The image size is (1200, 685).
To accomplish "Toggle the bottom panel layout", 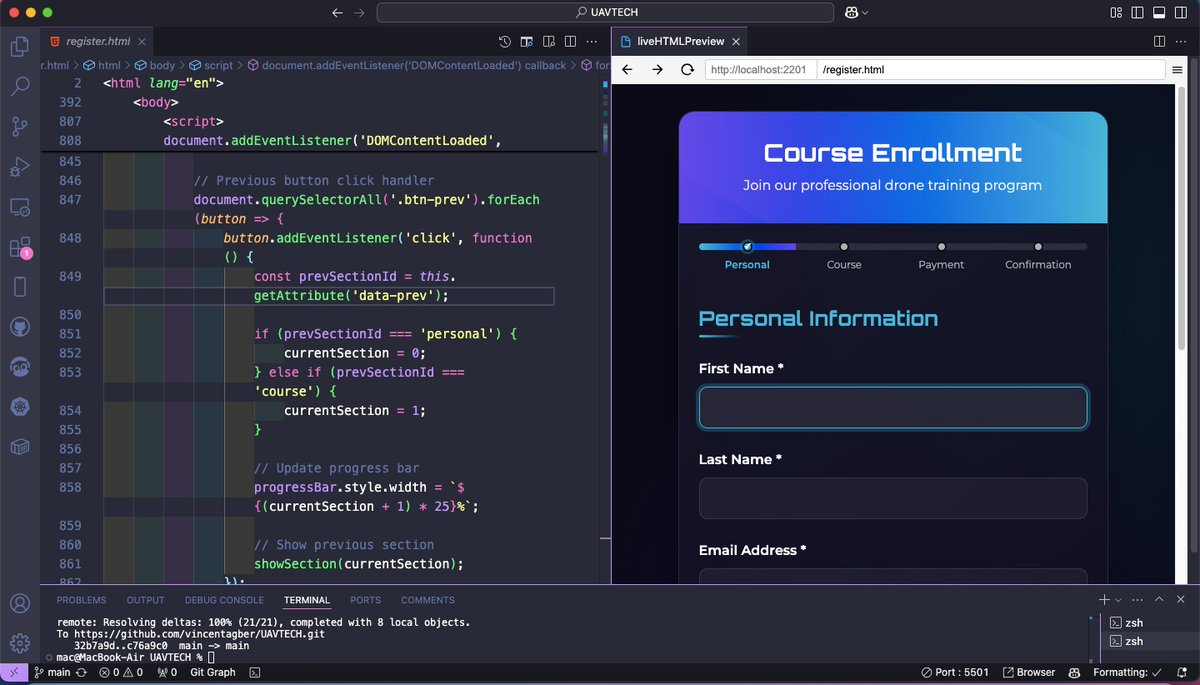I will tap(1158, 12).
